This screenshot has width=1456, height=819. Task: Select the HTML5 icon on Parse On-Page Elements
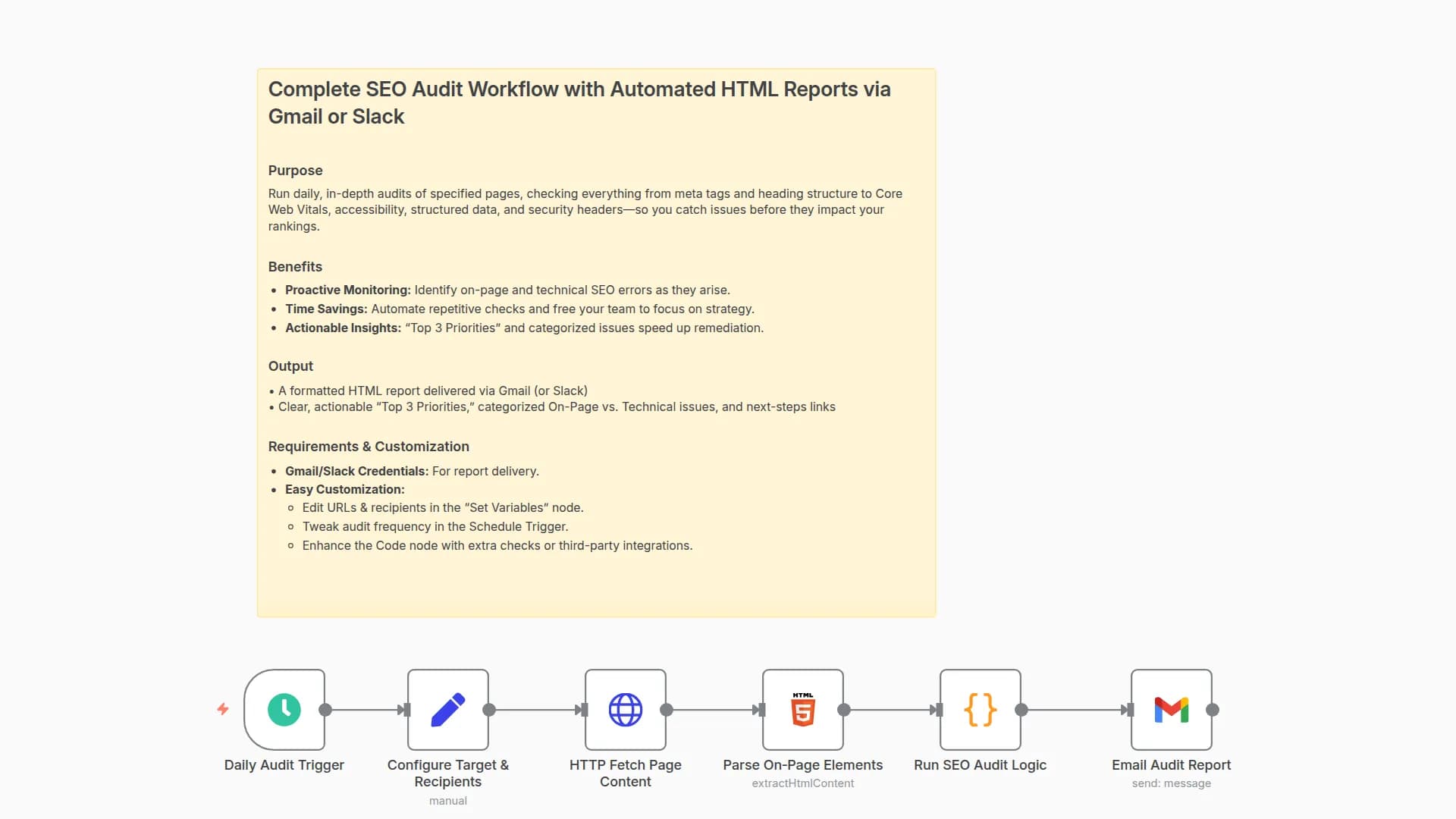[x=802, y=710]
